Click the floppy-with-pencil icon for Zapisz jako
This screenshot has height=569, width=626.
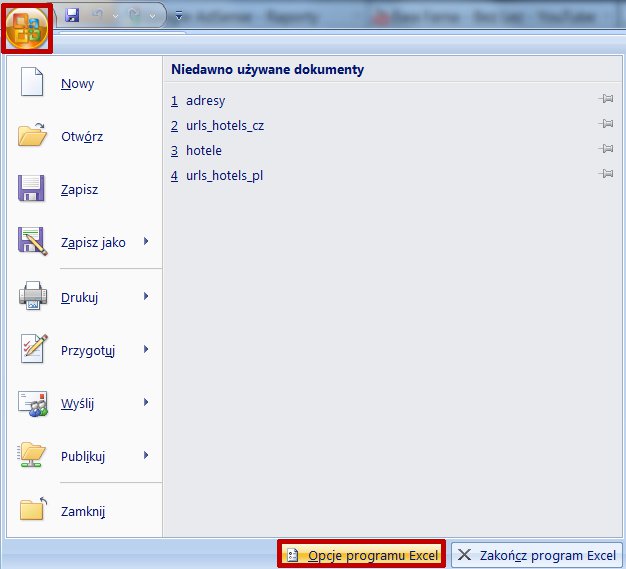(x=32, y=241)
